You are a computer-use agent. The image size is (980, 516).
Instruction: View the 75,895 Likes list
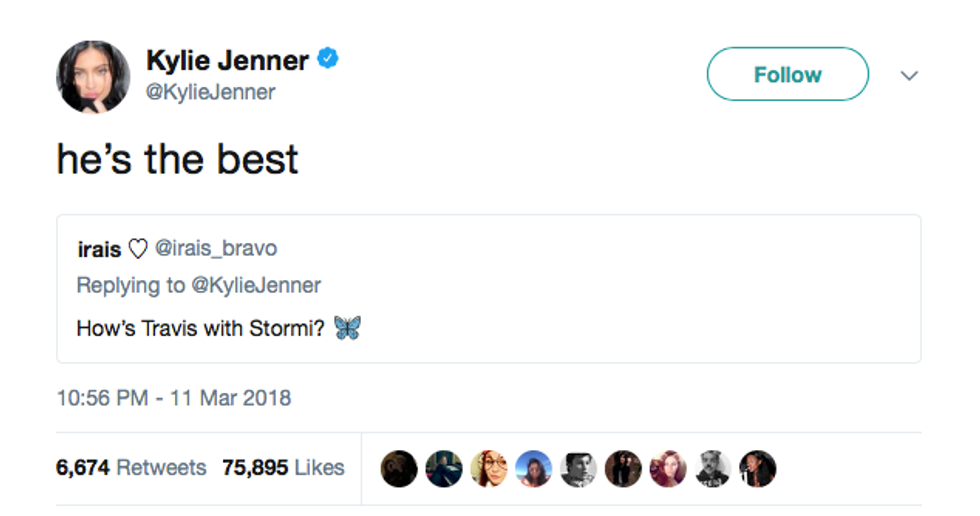(283, 467)
